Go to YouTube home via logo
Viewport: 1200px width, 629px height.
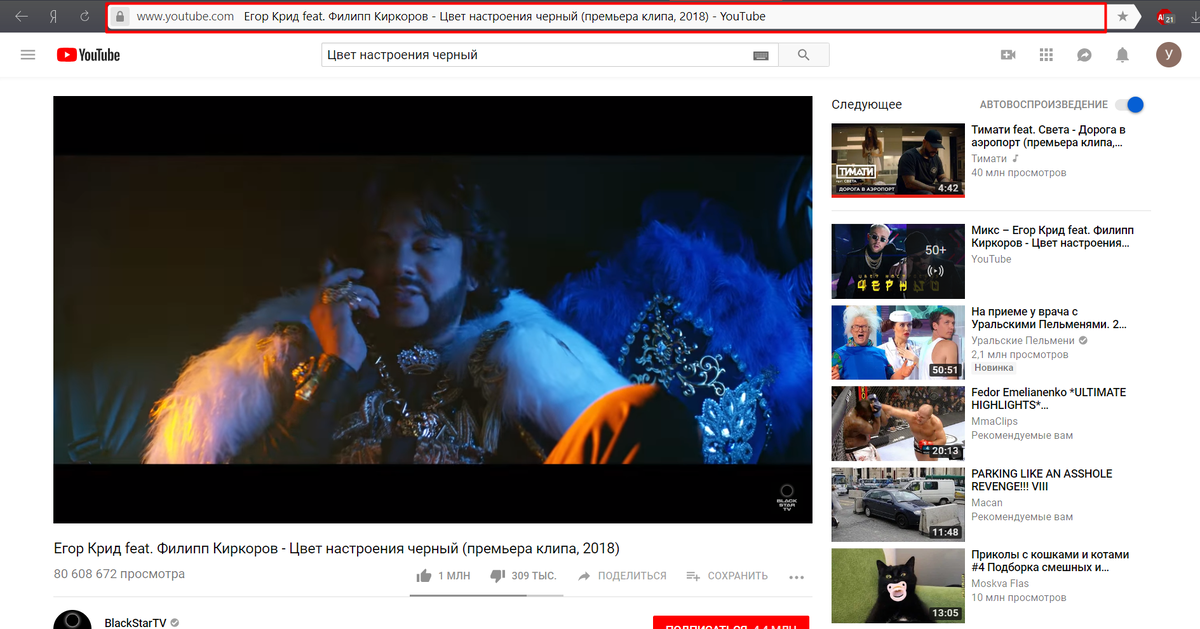pyautogui.click(x=88, y=55)
